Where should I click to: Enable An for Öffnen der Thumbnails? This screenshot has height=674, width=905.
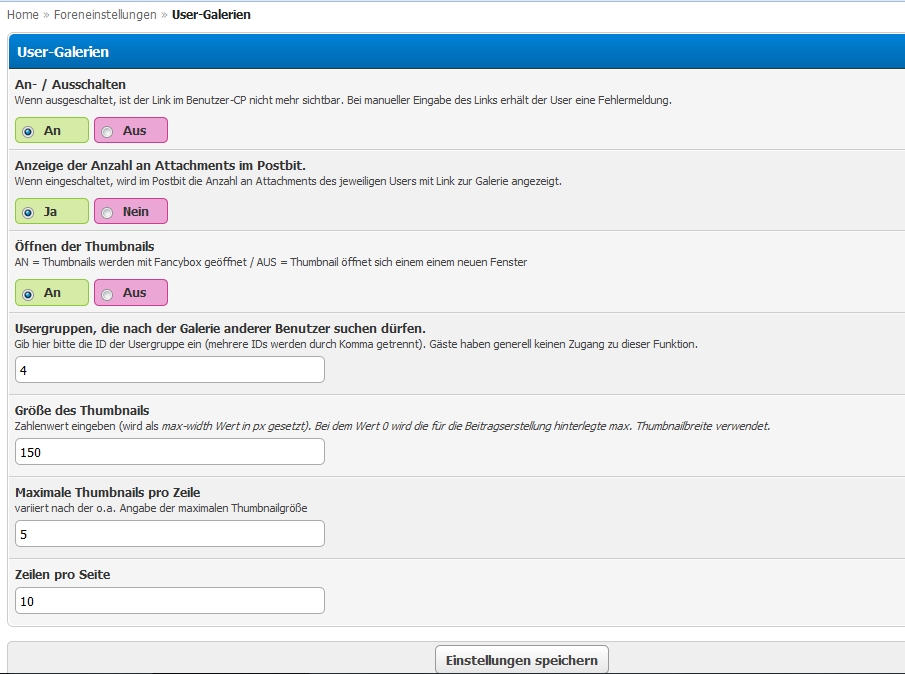[52, 293]
